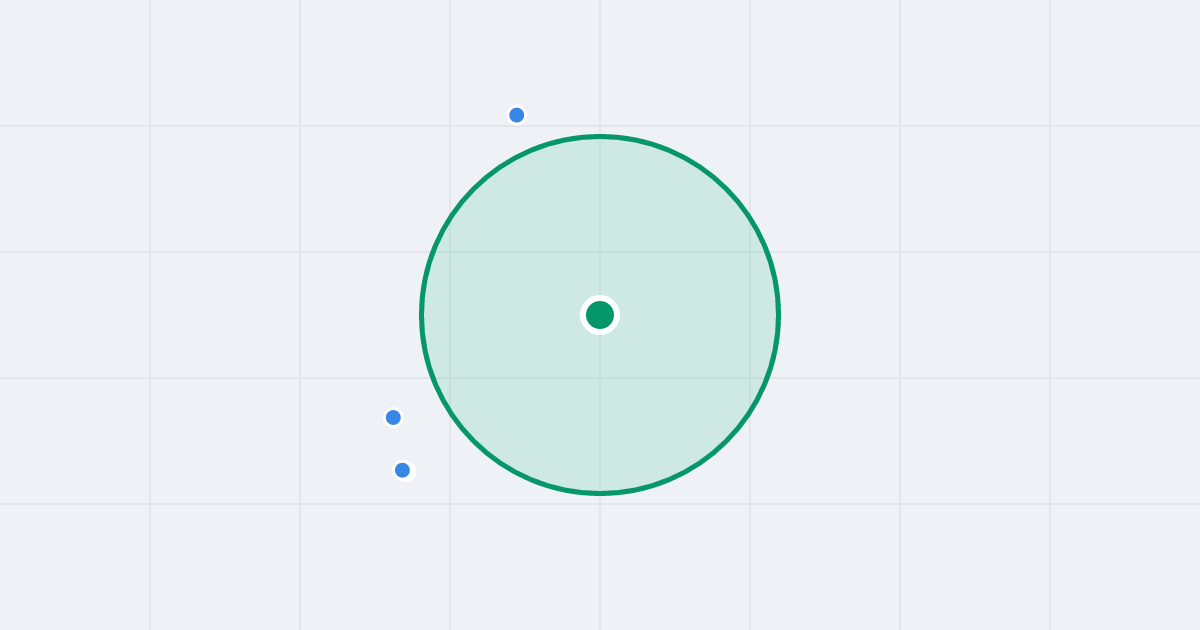This screenshot has width=1200, height=630.
Task: Select the lowest blue dot on the map
Action: 402,470
